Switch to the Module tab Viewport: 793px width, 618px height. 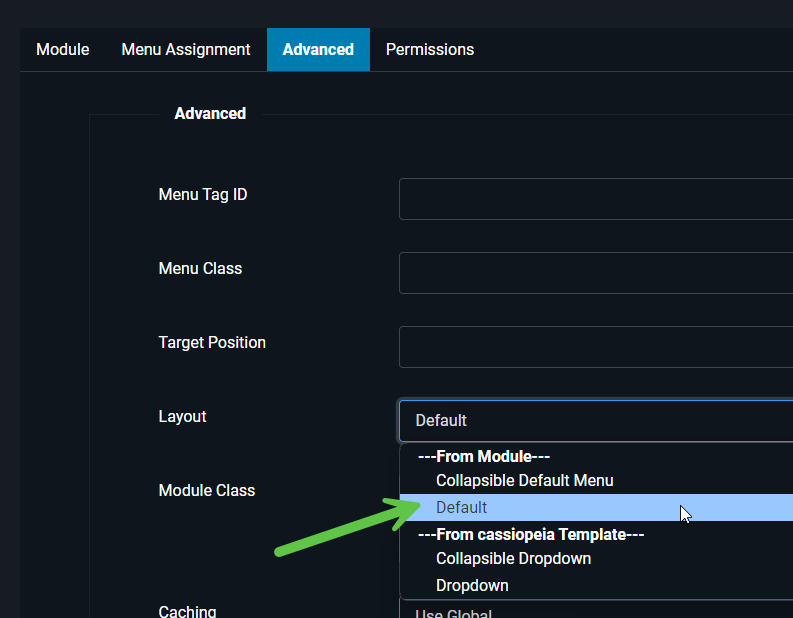coord(62,49)
